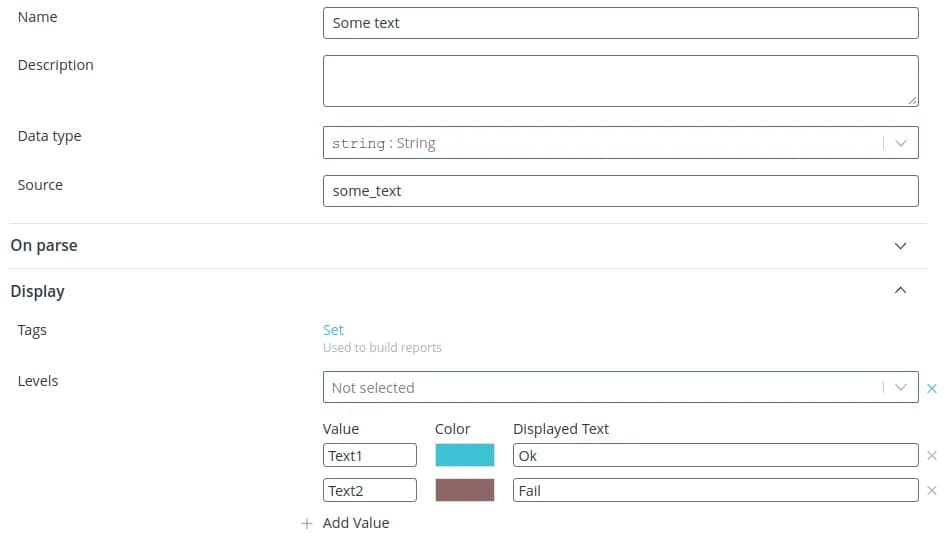Click the Set link for Tags

[333, 330]
